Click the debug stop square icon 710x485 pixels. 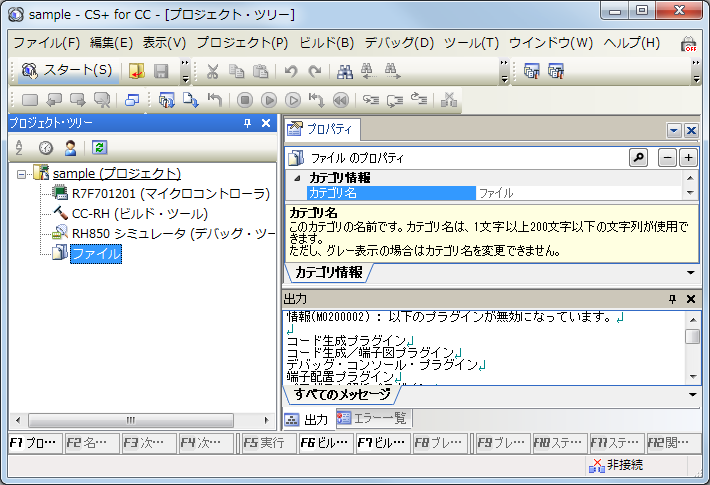pos(245,100)
